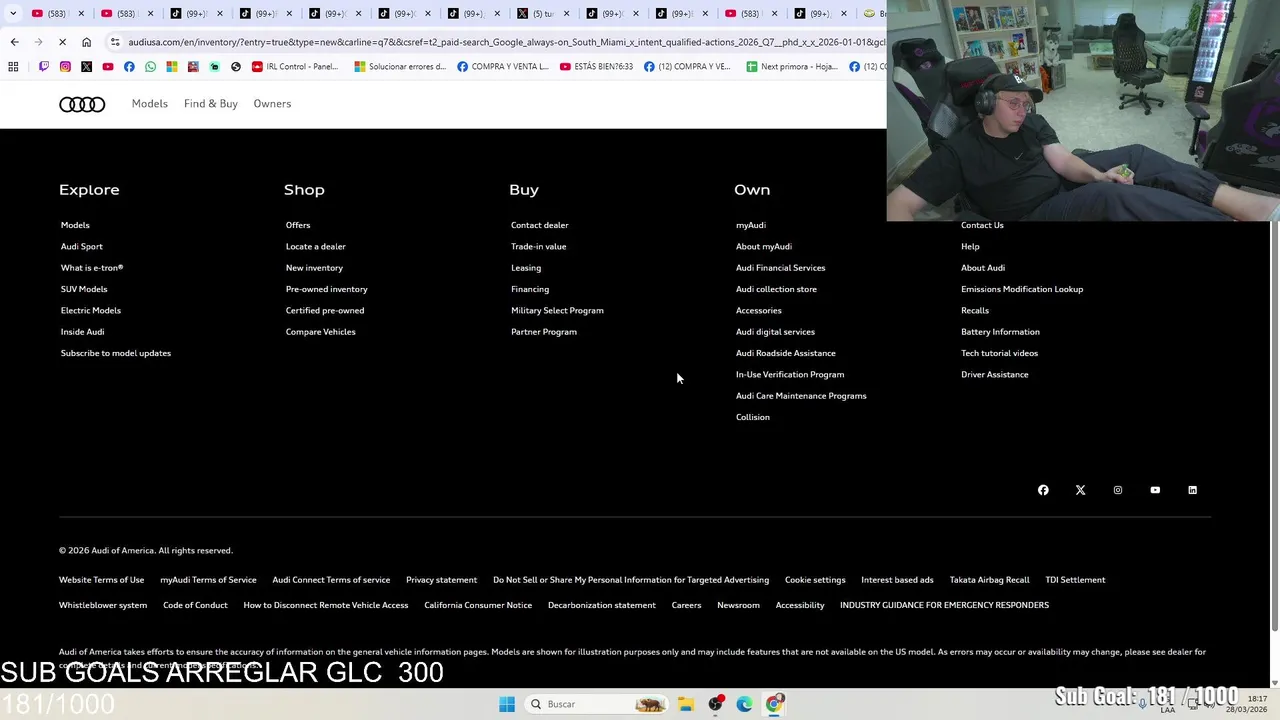1280x720 pixels.
Task: Open the Twitch bookmark icon
Action: [44, 67]
